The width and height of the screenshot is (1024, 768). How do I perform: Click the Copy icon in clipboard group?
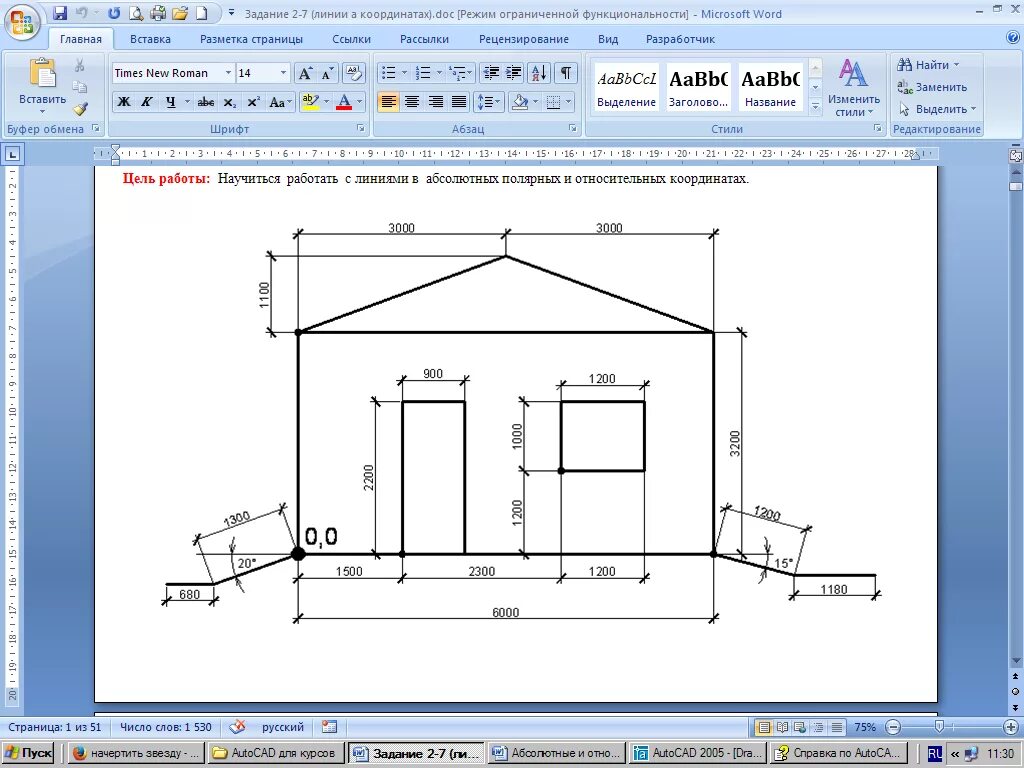[x=80, y=86]
